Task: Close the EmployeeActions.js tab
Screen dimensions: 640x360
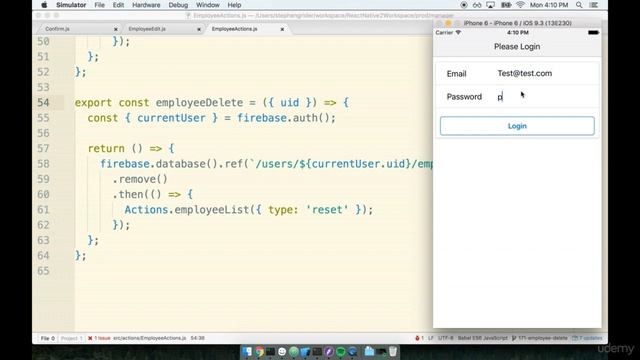Action: point(282,29)
